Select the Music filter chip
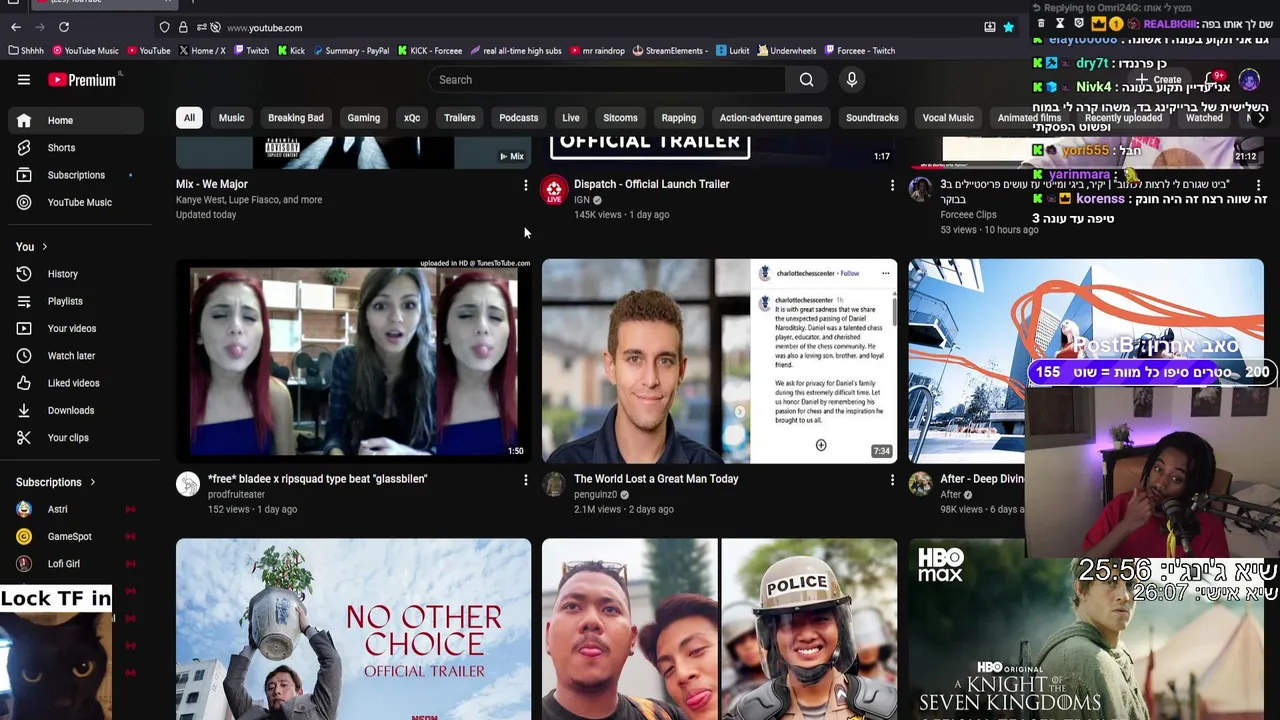1280x720 pixels. click(x=231, y=118)
